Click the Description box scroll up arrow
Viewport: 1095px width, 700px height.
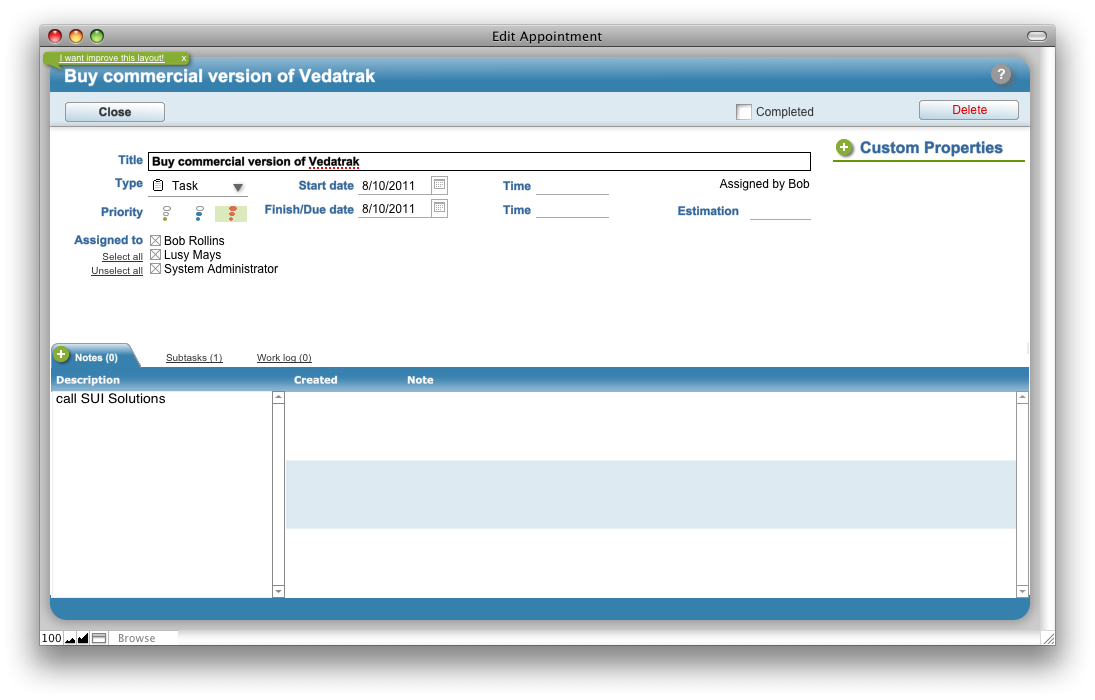coord(278,398)
